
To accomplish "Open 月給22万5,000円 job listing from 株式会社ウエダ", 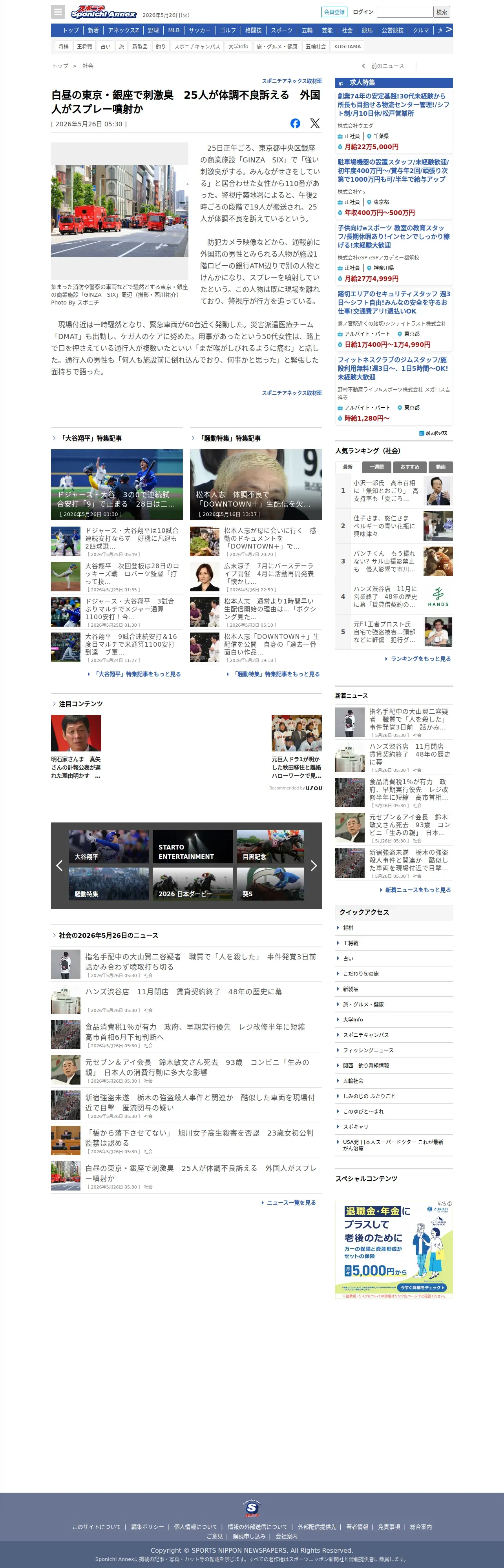I will point(394,122).
